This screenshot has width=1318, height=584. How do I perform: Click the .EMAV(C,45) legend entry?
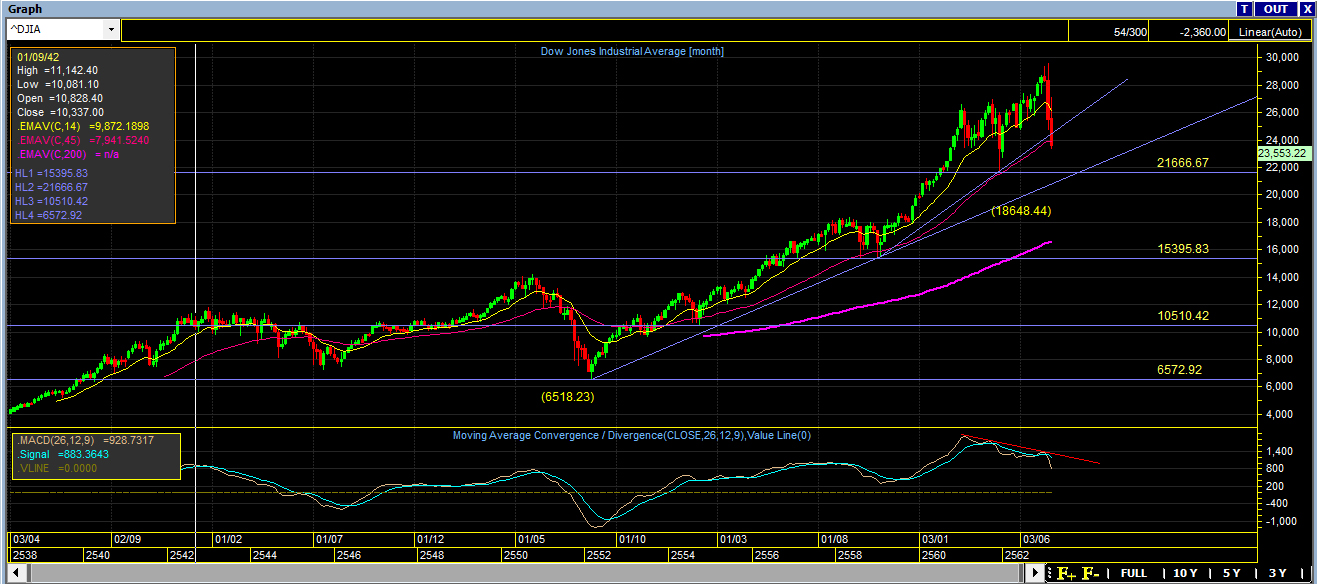[82, 141]
